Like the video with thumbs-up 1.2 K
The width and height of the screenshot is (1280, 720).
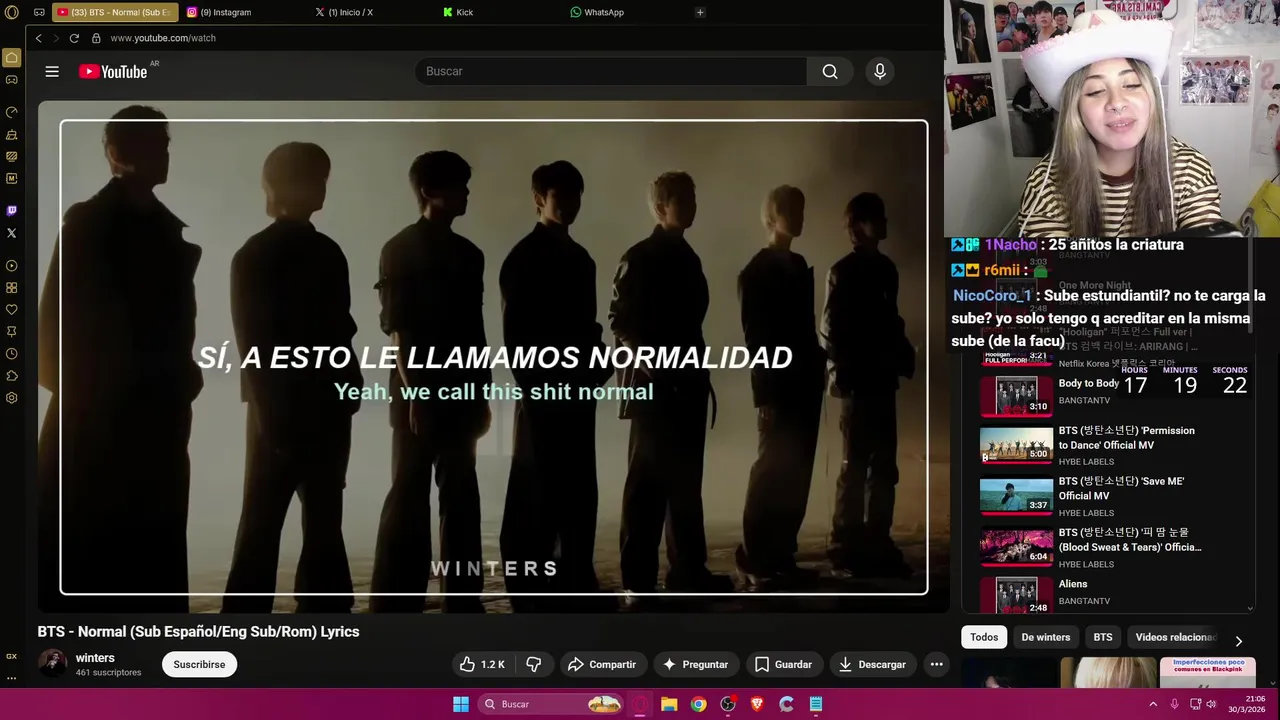click(483, 664)
